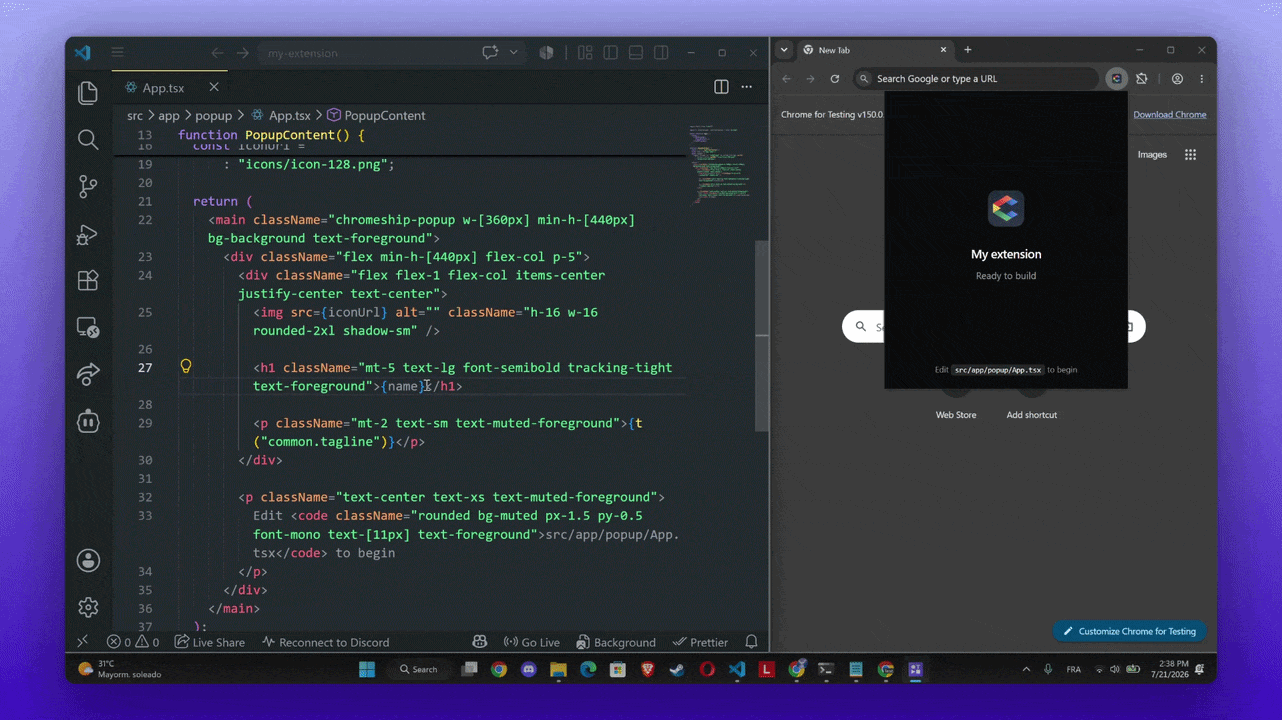This screenshot has width=1282, height=720.
Task: Split the editor to the right
Action: pyautogui.click(x=721, y=87)
